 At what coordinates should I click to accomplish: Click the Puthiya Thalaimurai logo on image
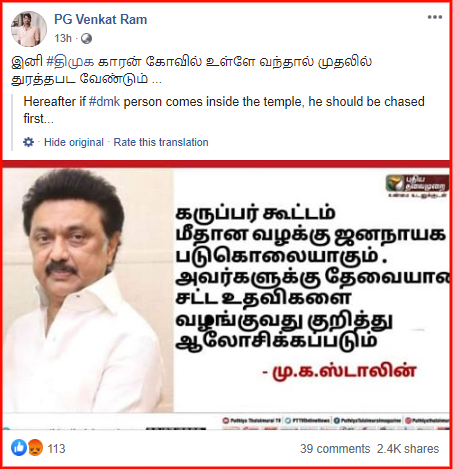click(417, 185)
